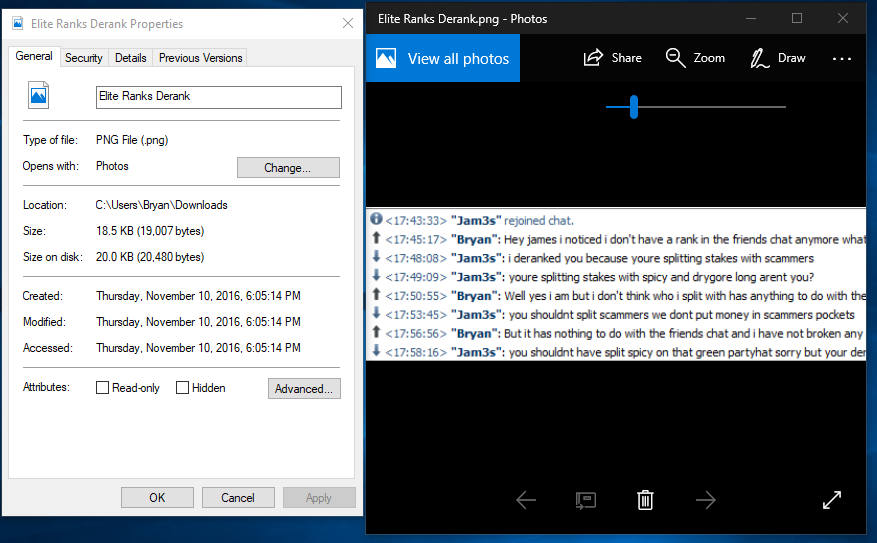The width and height of the screenshot is (877, 543).
Task: Click View all photos in Photos
Action: (x=443, y=58)
